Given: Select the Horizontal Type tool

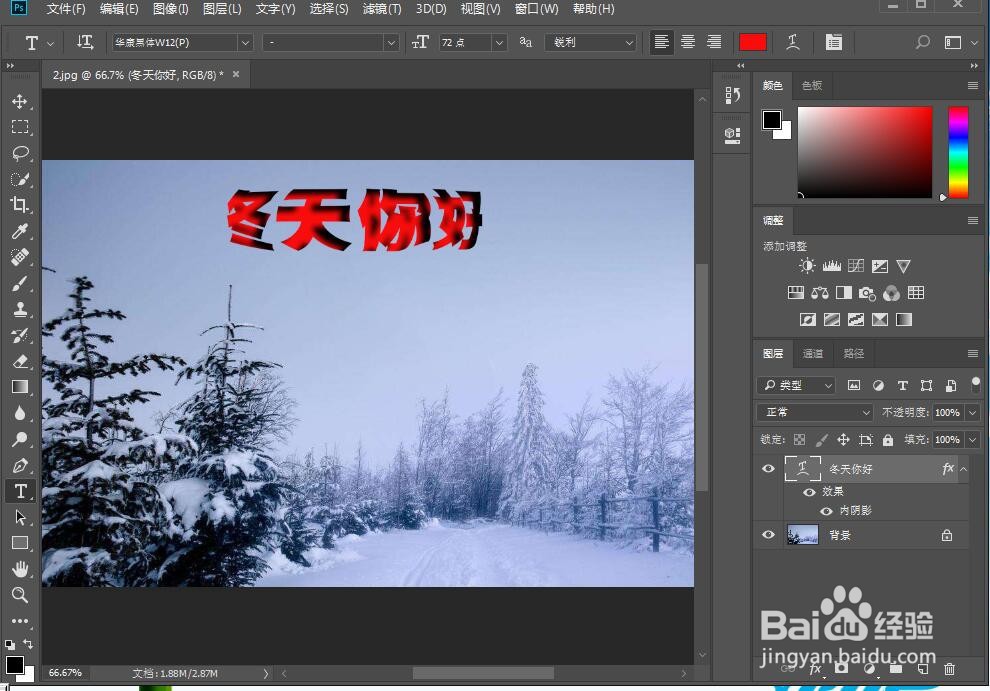Looking at the screenshot, I should click(x=20, y=491).
